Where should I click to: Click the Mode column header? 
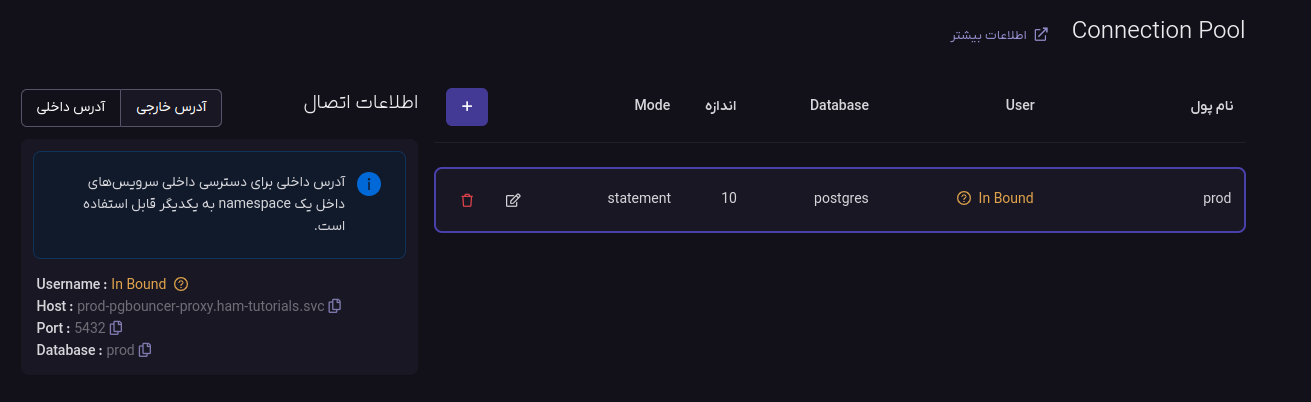coord(652,105)
